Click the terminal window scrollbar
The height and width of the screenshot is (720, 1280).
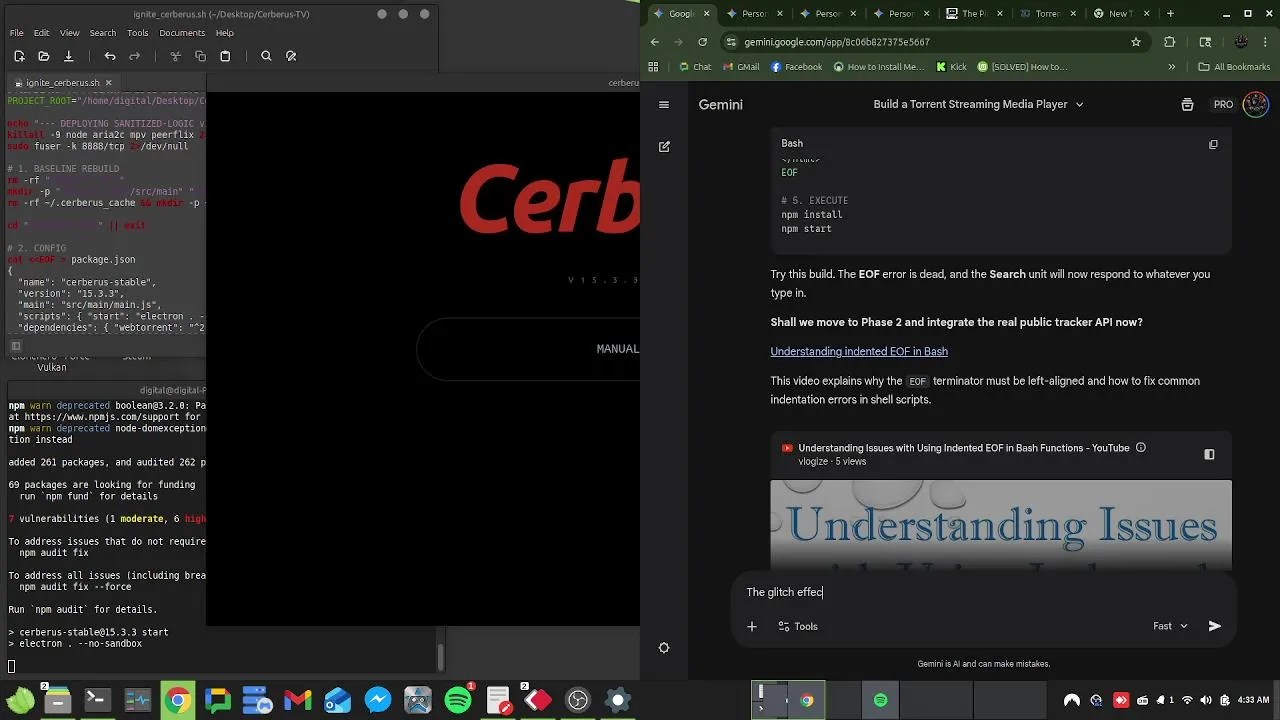click(x=441, y=657)
